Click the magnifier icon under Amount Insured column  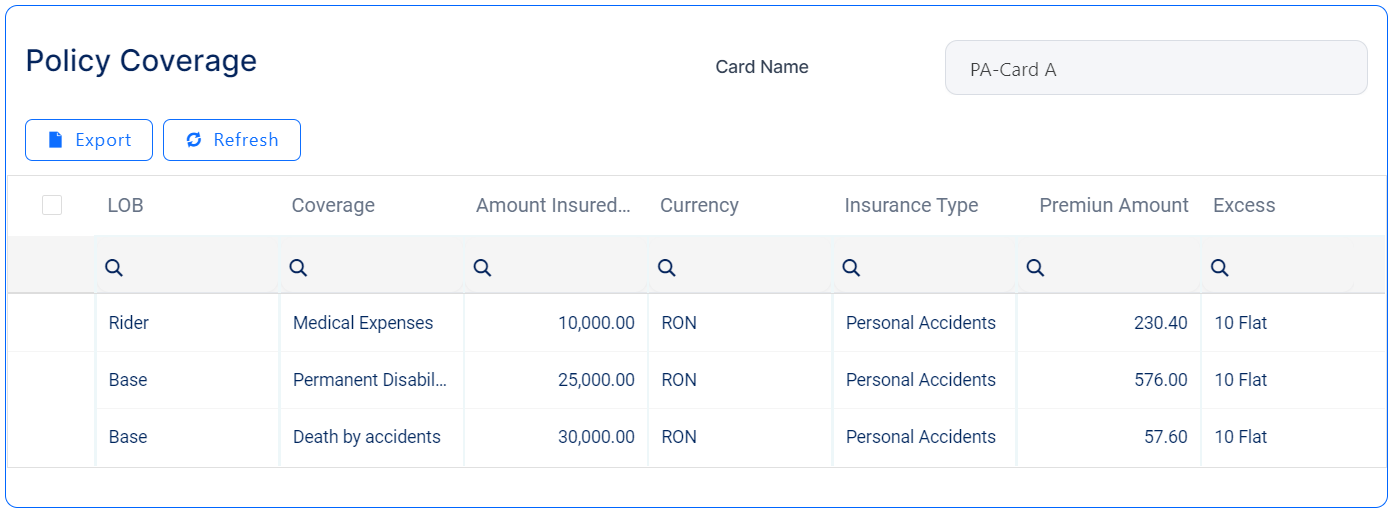point(482,268)
